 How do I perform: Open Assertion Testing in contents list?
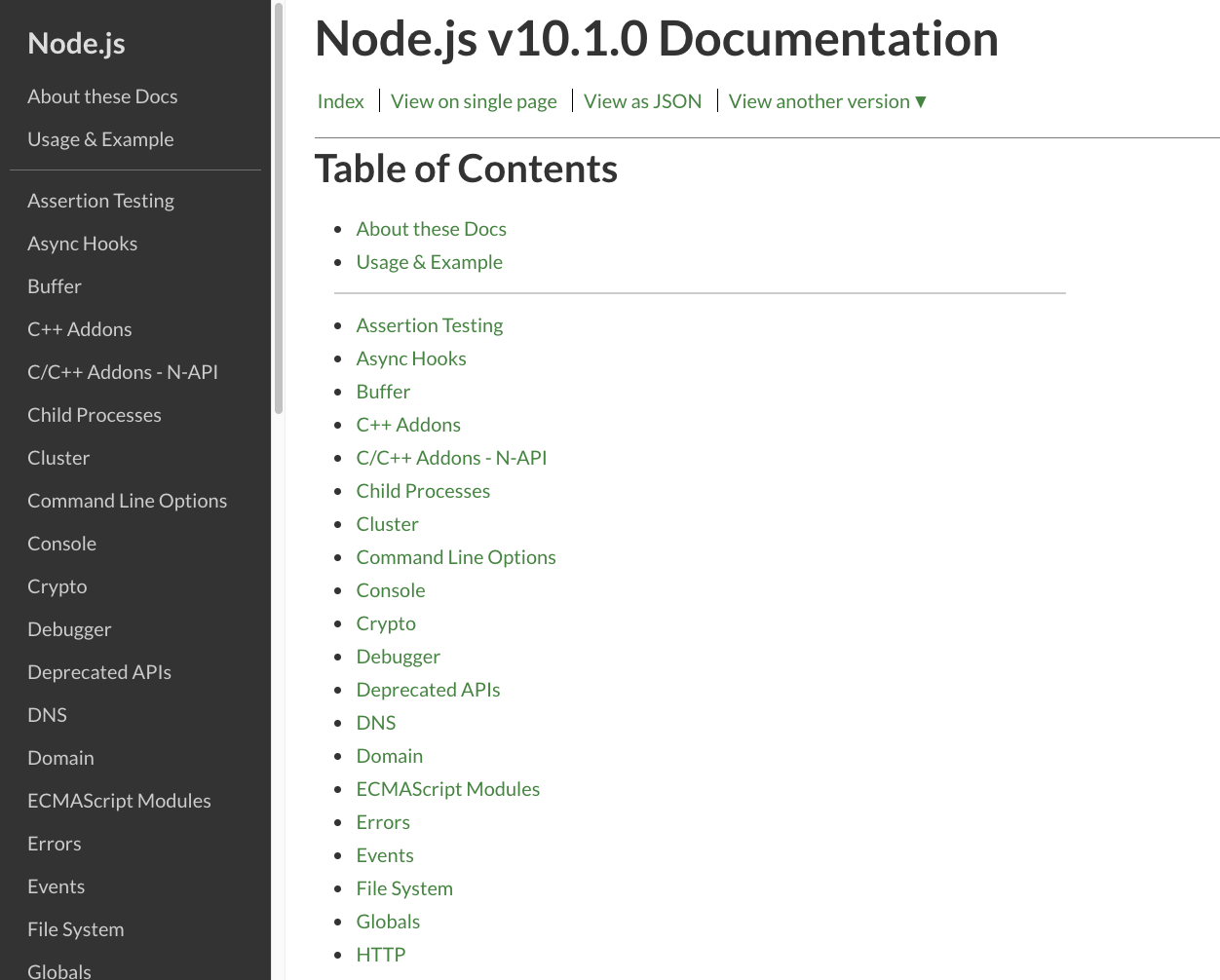pyautogui.click(x=430, y=325)
